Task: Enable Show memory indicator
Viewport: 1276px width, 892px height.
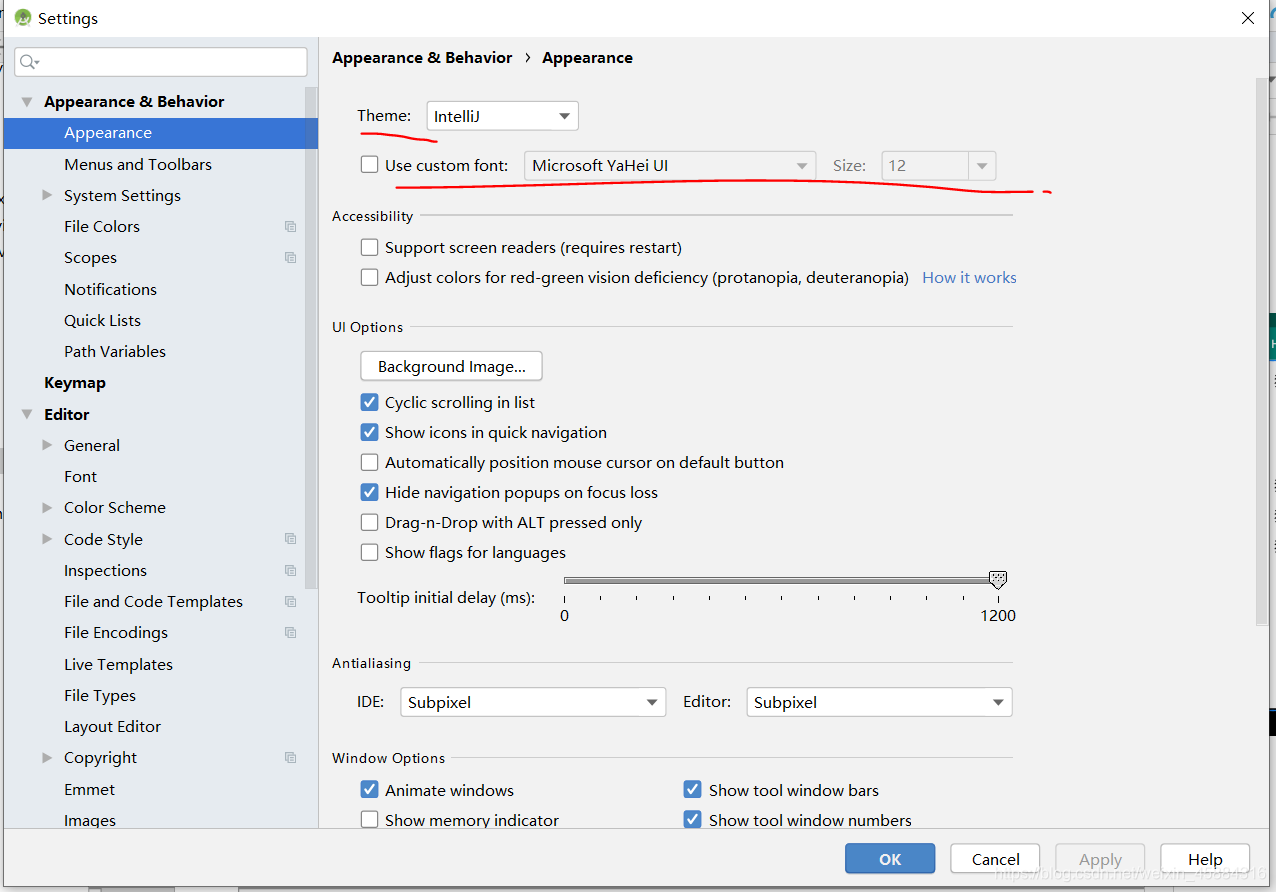Action: [x=370, y=820]
